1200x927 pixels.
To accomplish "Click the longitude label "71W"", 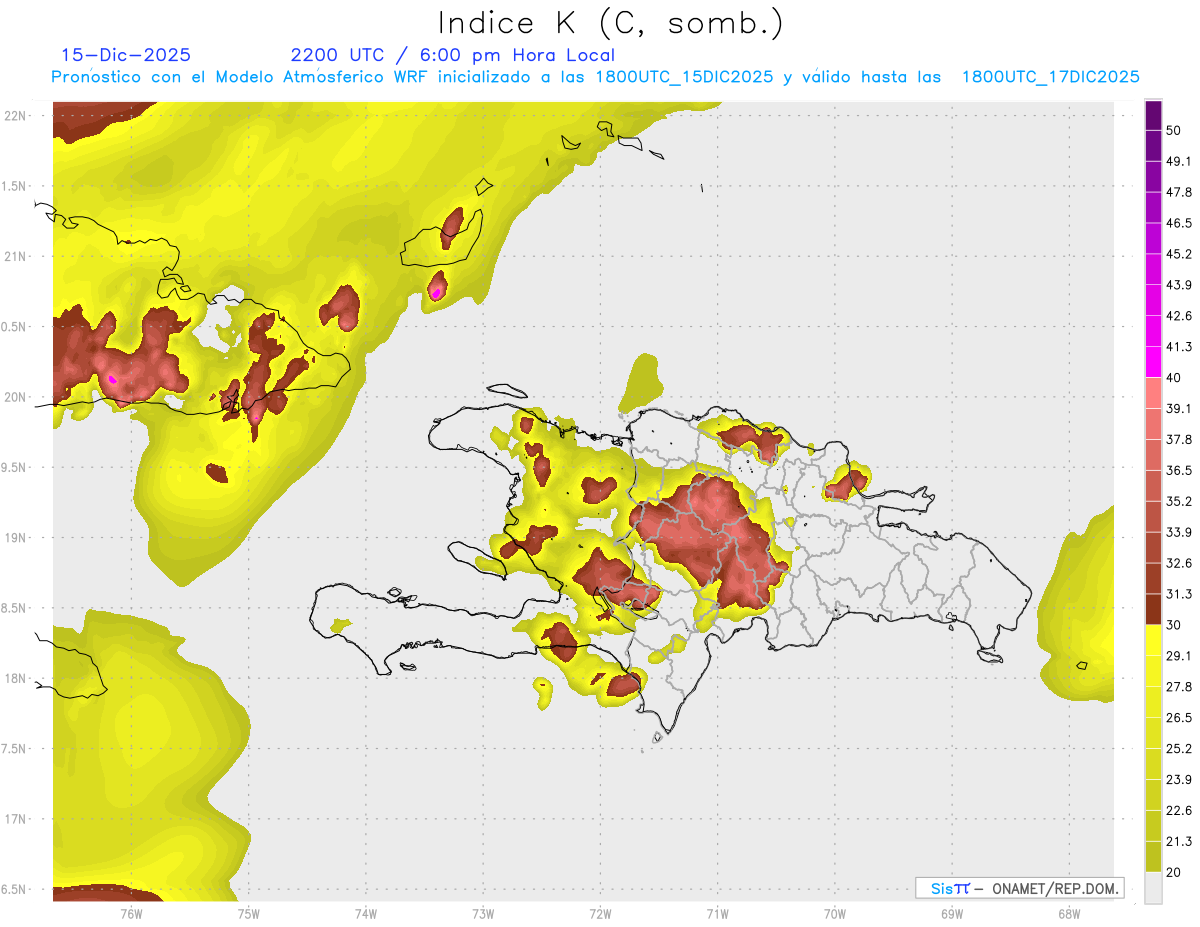I will (717, 913).
